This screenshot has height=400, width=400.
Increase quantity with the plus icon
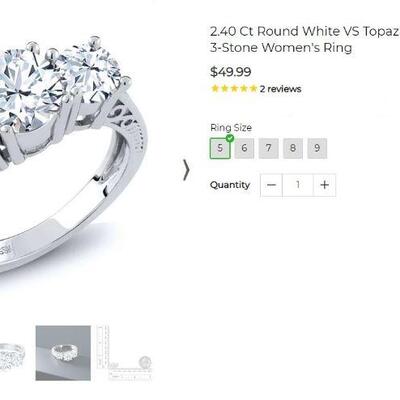click(x=324, y=185)
